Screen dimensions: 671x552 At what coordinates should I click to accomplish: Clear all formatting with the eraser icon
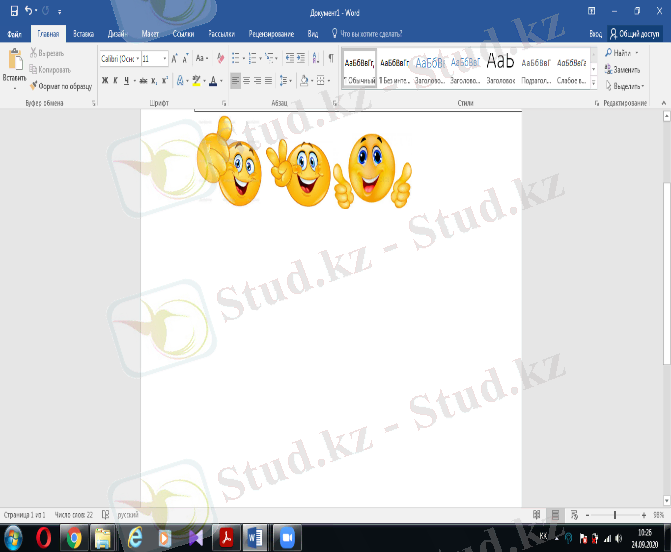tap(219, 59)
